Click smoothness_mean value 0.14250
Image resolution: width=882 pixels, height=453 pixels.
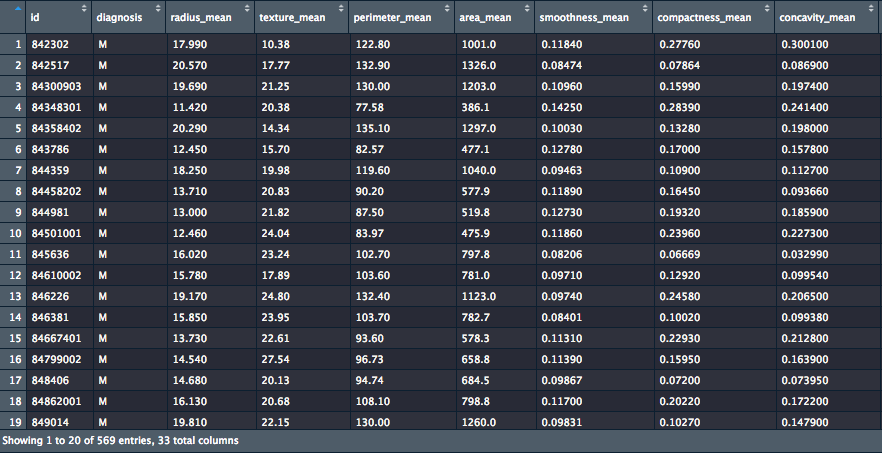point(562,107)
